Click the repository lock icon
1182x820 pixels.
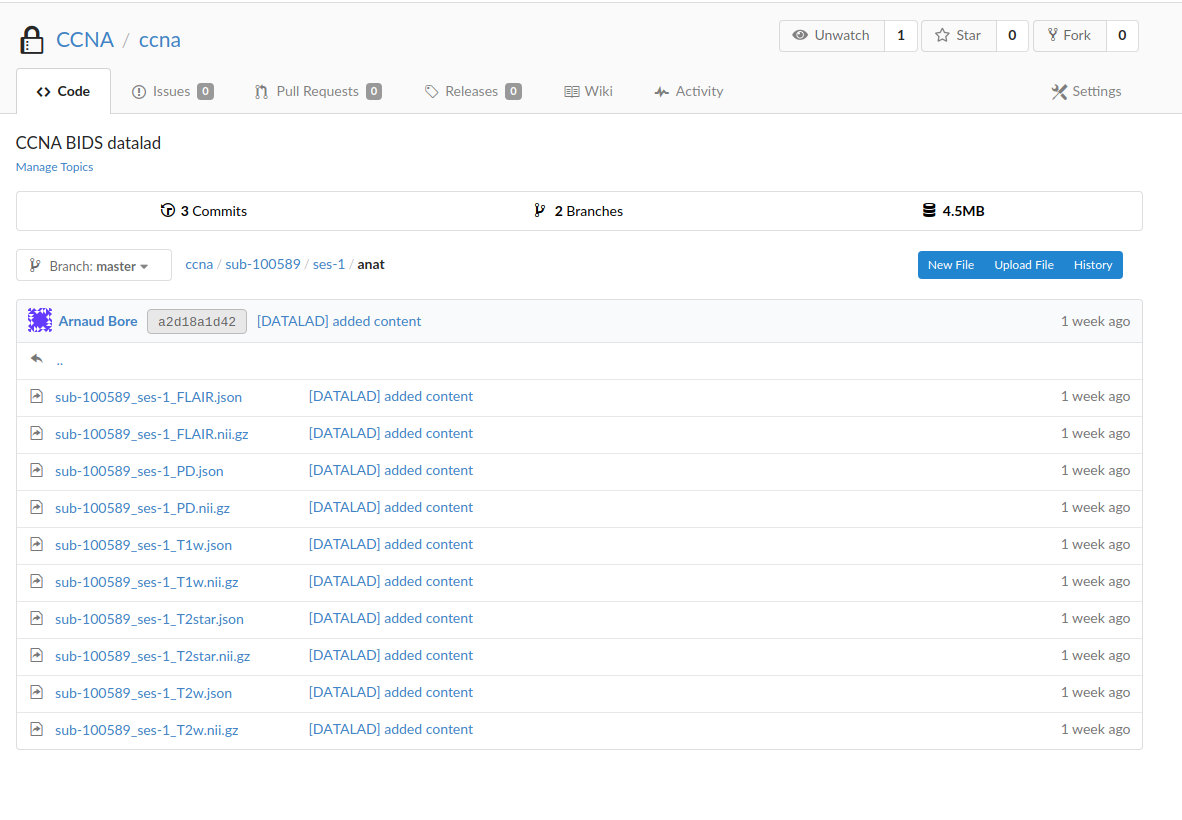tap(32, 40)
